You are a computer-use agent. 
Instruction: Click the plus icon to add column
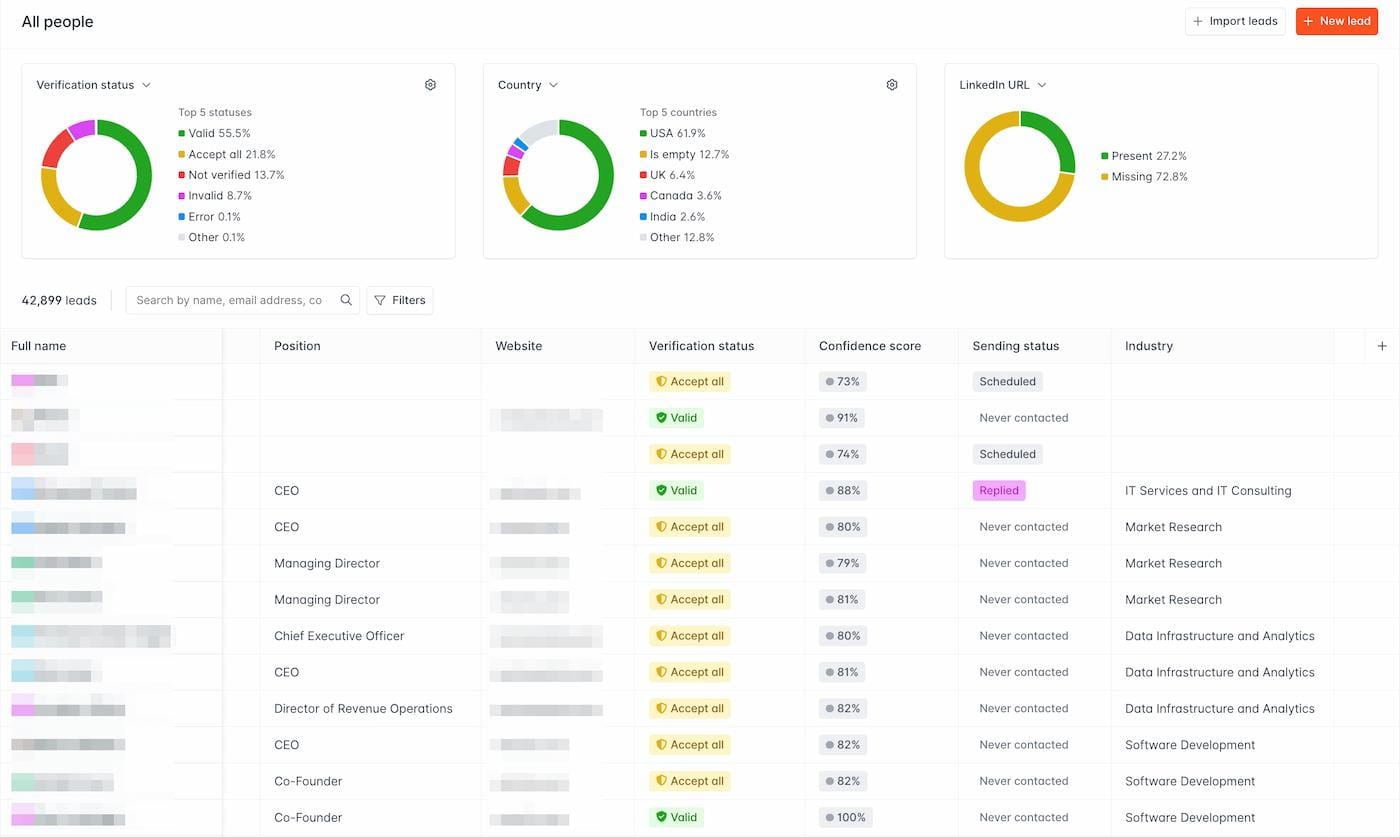pyautogui.click(x=1382, y=346)
